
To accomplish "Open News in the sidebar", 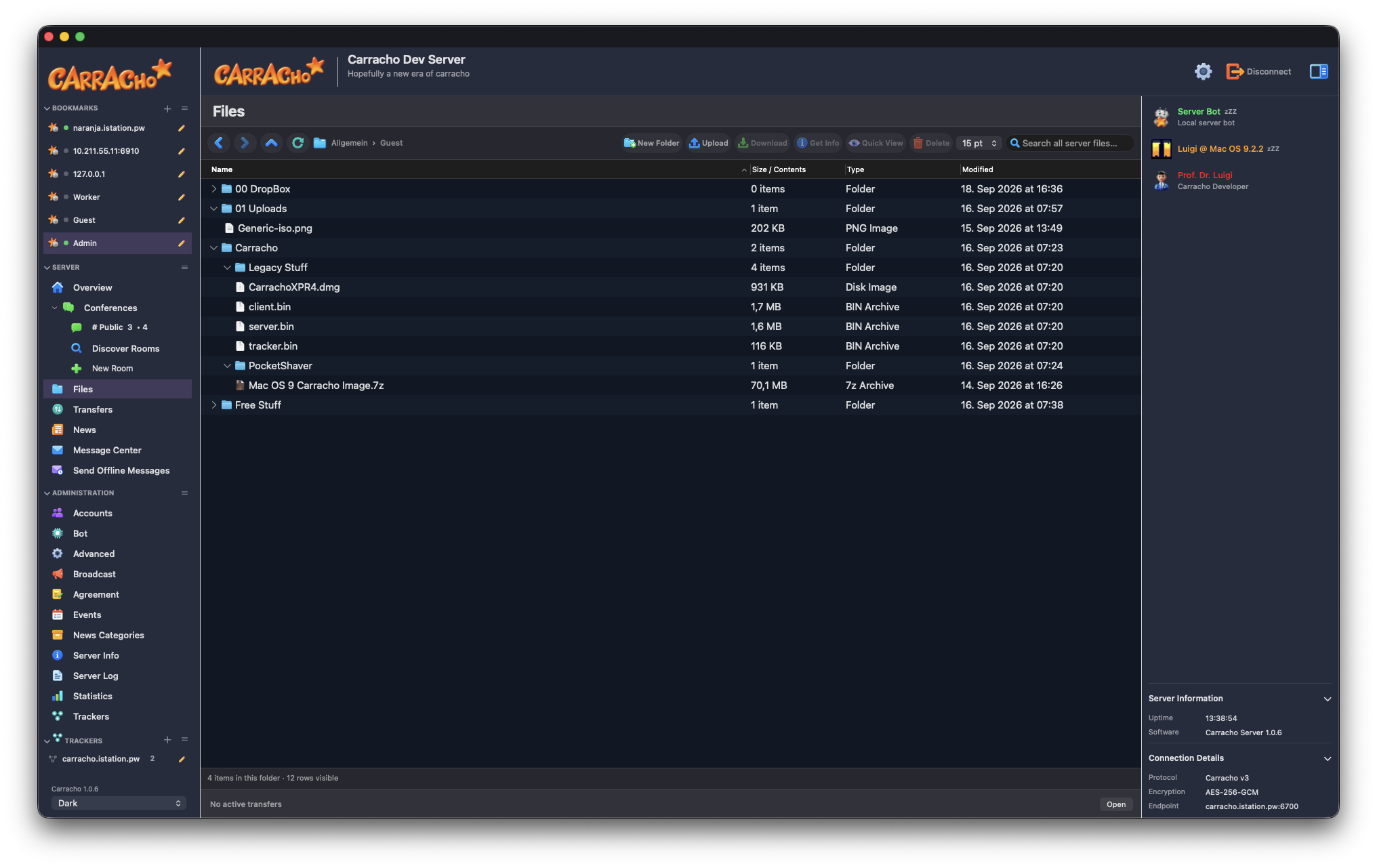I will (x=118, y=430).
